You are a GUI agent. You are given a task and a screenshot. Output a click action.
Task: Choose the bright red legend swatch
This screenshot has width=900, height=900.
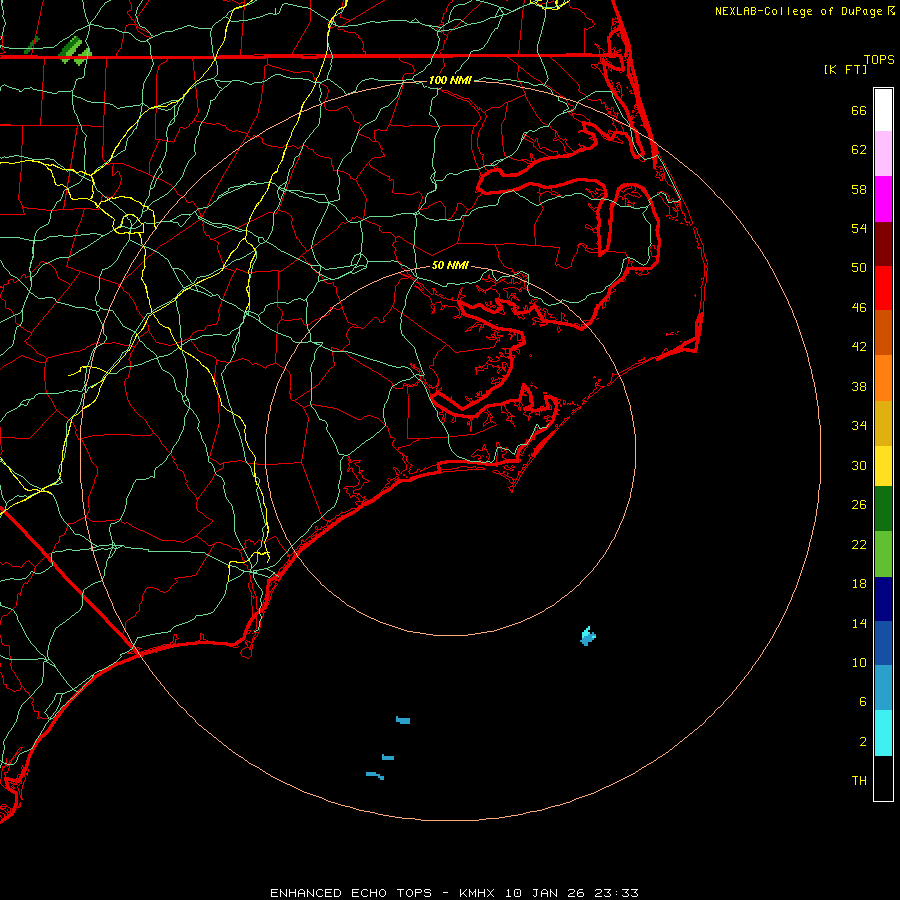pos(883,287)
